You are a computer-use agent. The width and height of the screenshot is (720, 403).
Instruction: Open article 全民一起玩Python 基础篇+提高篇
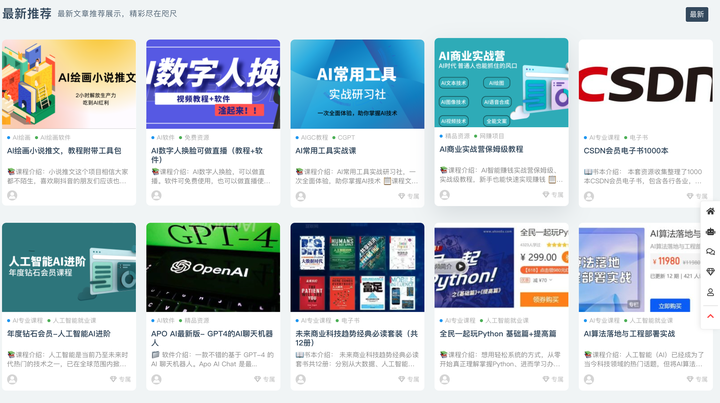click(x=498, y=334)
